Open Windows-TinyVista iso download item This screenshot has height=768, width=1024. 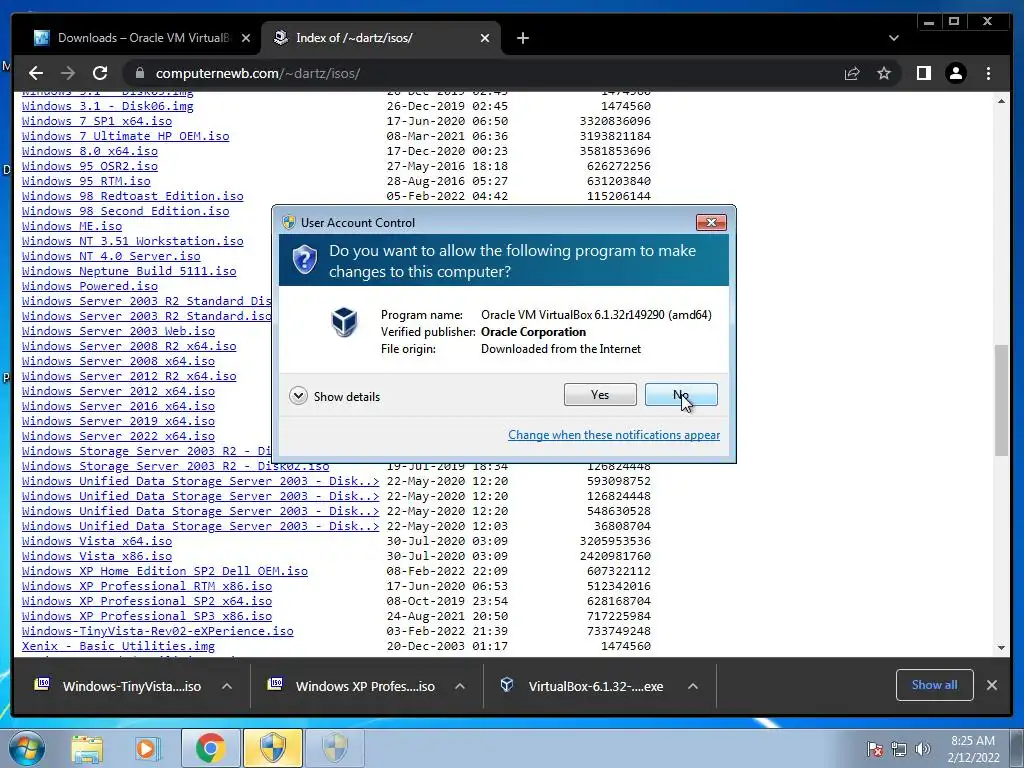point(119,686)
